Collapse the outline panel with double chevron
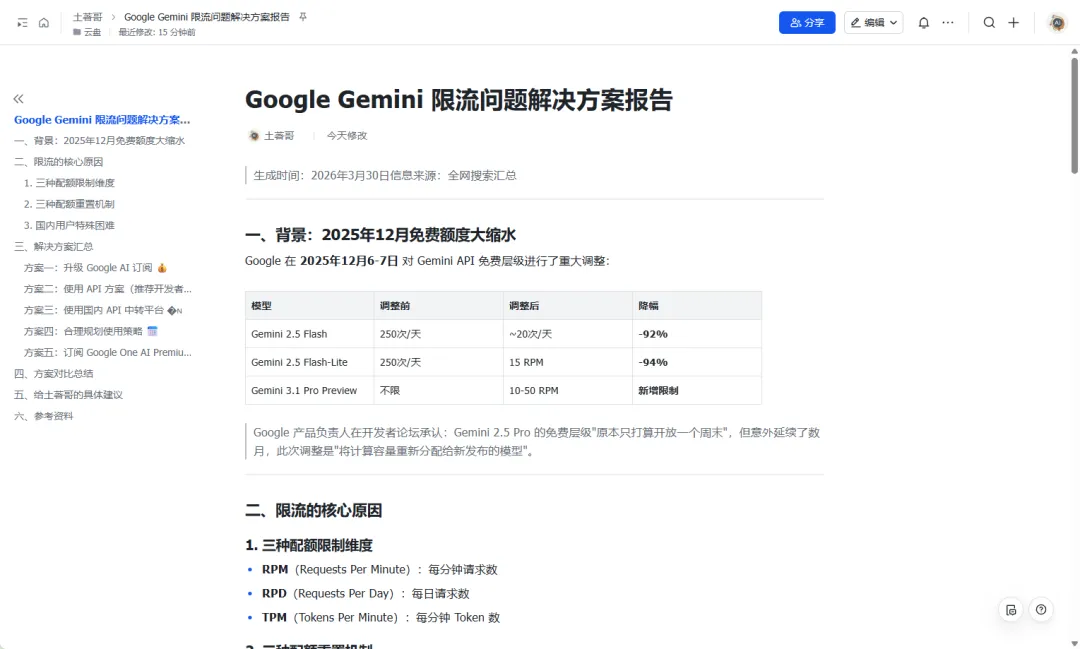This screenshot has height=649, width=1080. 19,99
